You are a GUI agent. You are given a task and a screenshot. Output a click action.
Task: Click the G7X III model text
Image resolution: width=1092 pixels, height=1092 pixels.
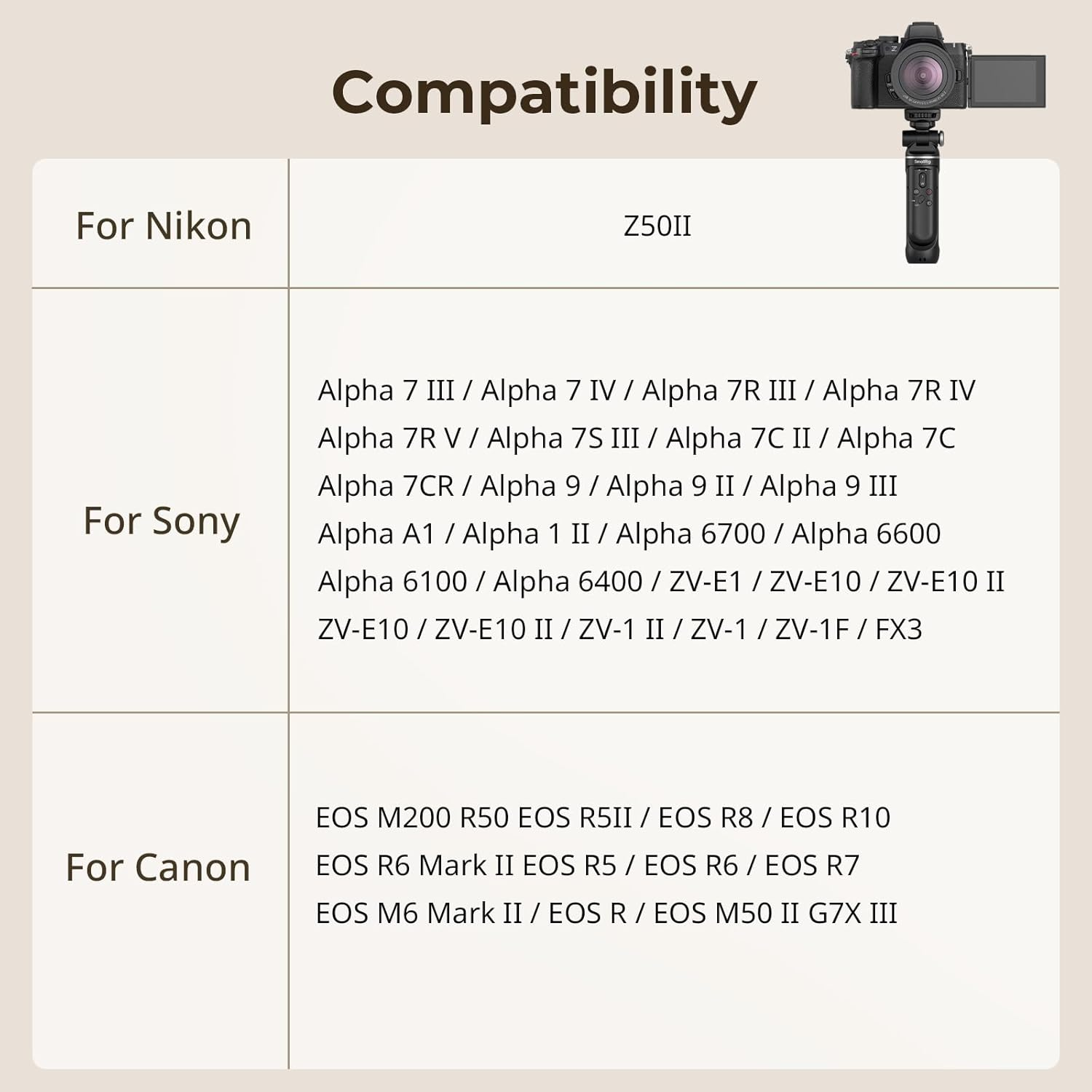pos(852,914)
